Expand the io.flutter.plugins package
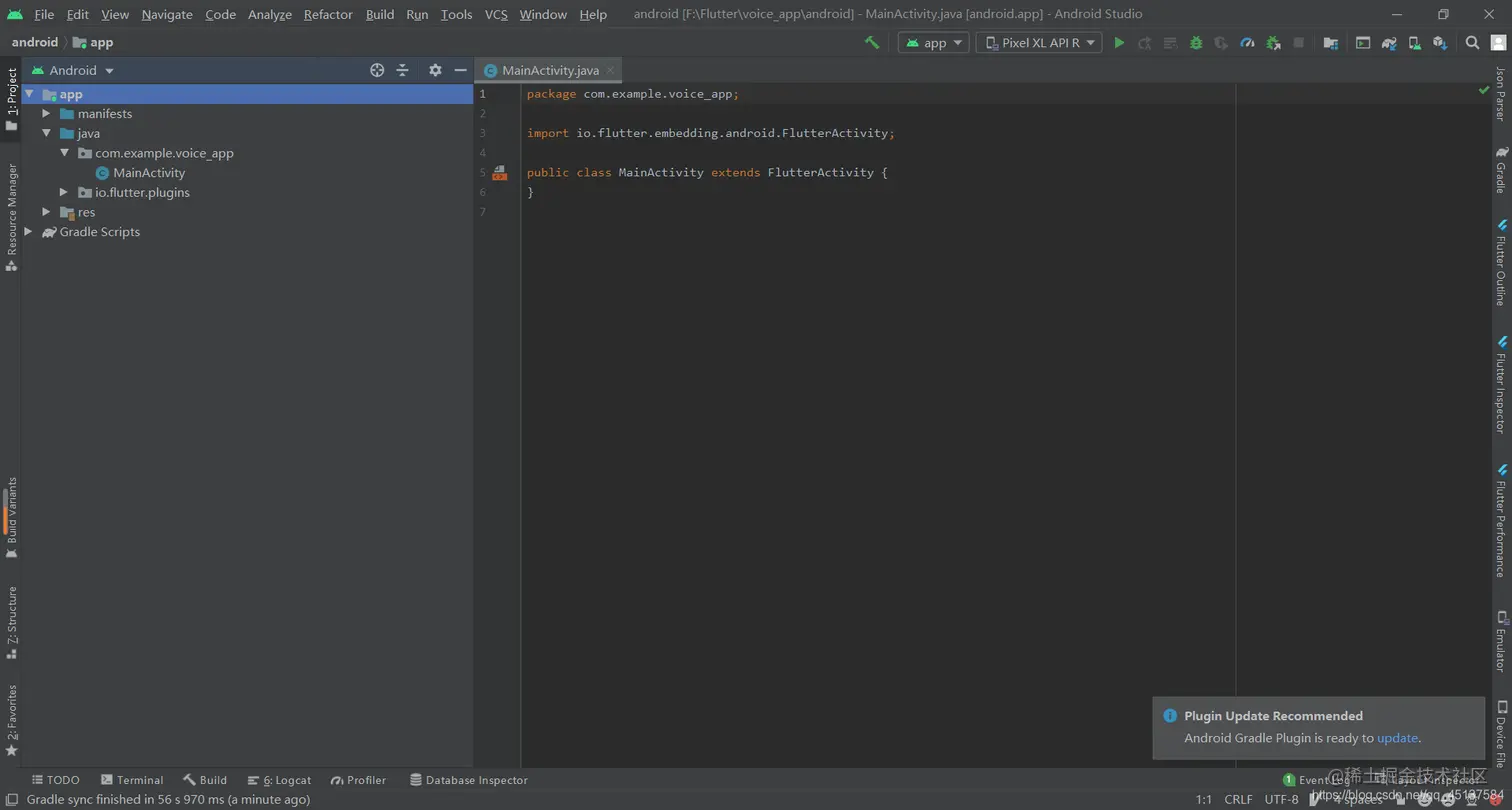This screenshot has width=1512, height=810. (64, 192)
